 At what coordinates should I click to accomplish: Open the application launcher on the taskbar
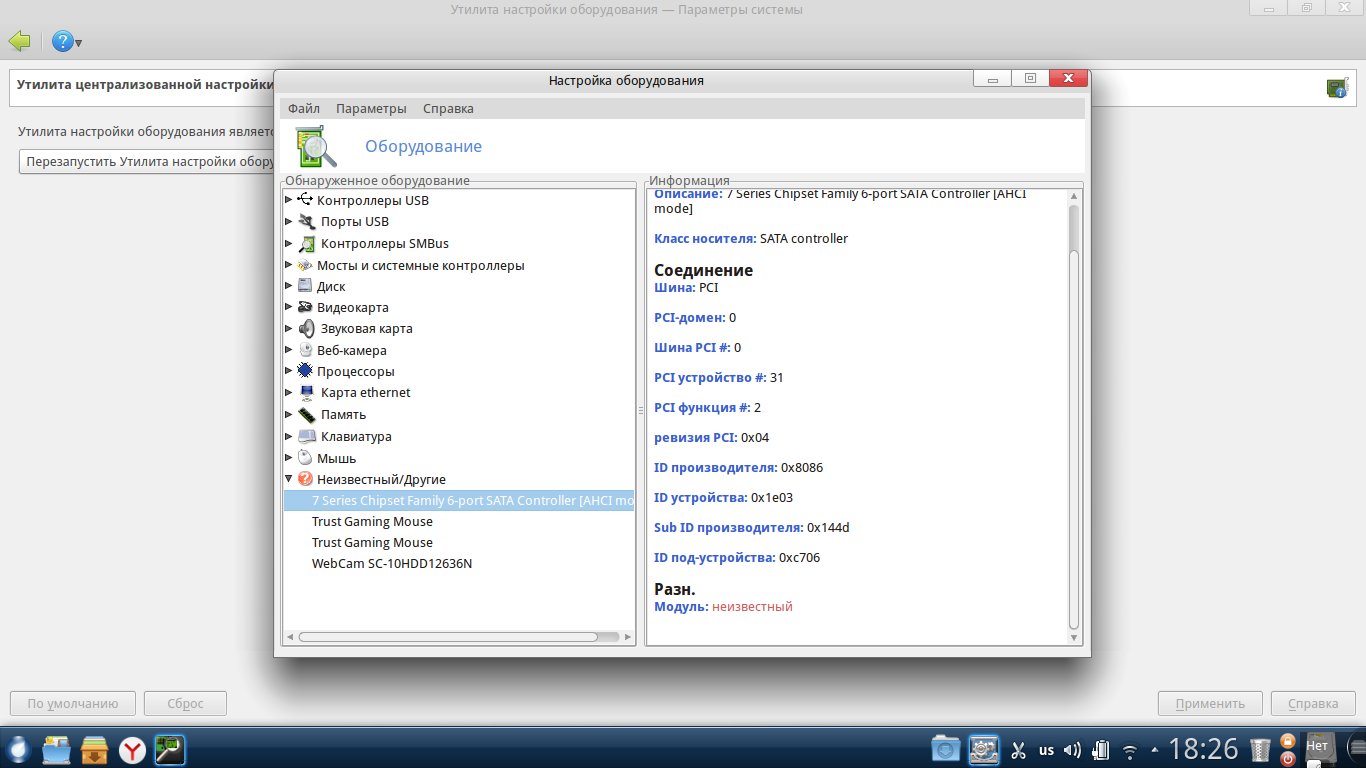19,749
